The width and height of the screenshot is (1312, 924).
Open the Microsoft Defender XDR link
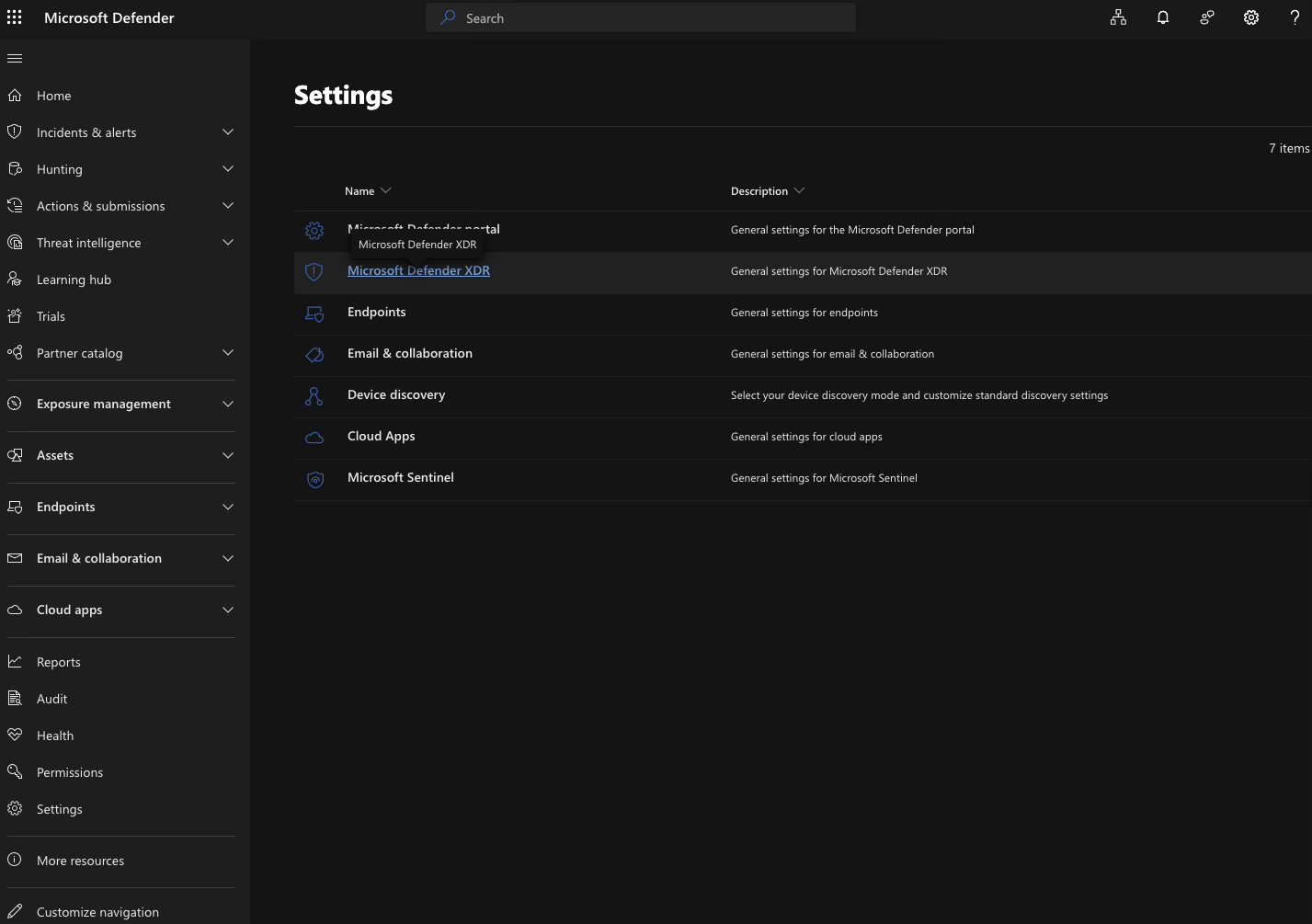pos(418,269)
